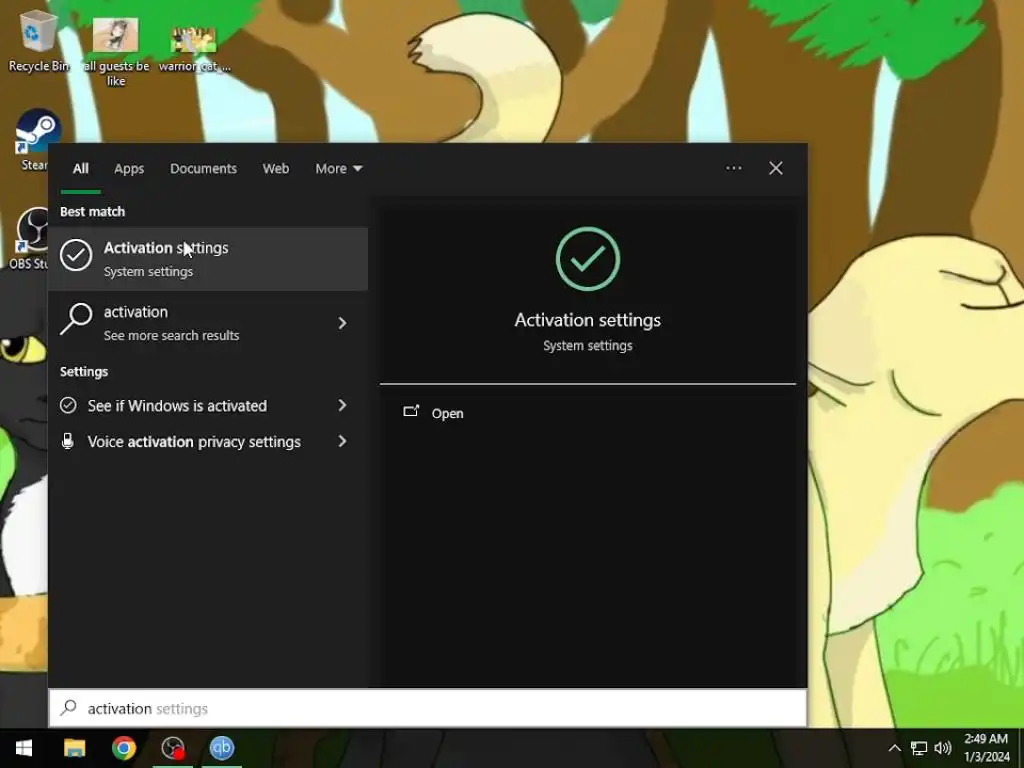Click 'See more search results' text
Screen dimensions: 1024x768
[x=171, y=336]
